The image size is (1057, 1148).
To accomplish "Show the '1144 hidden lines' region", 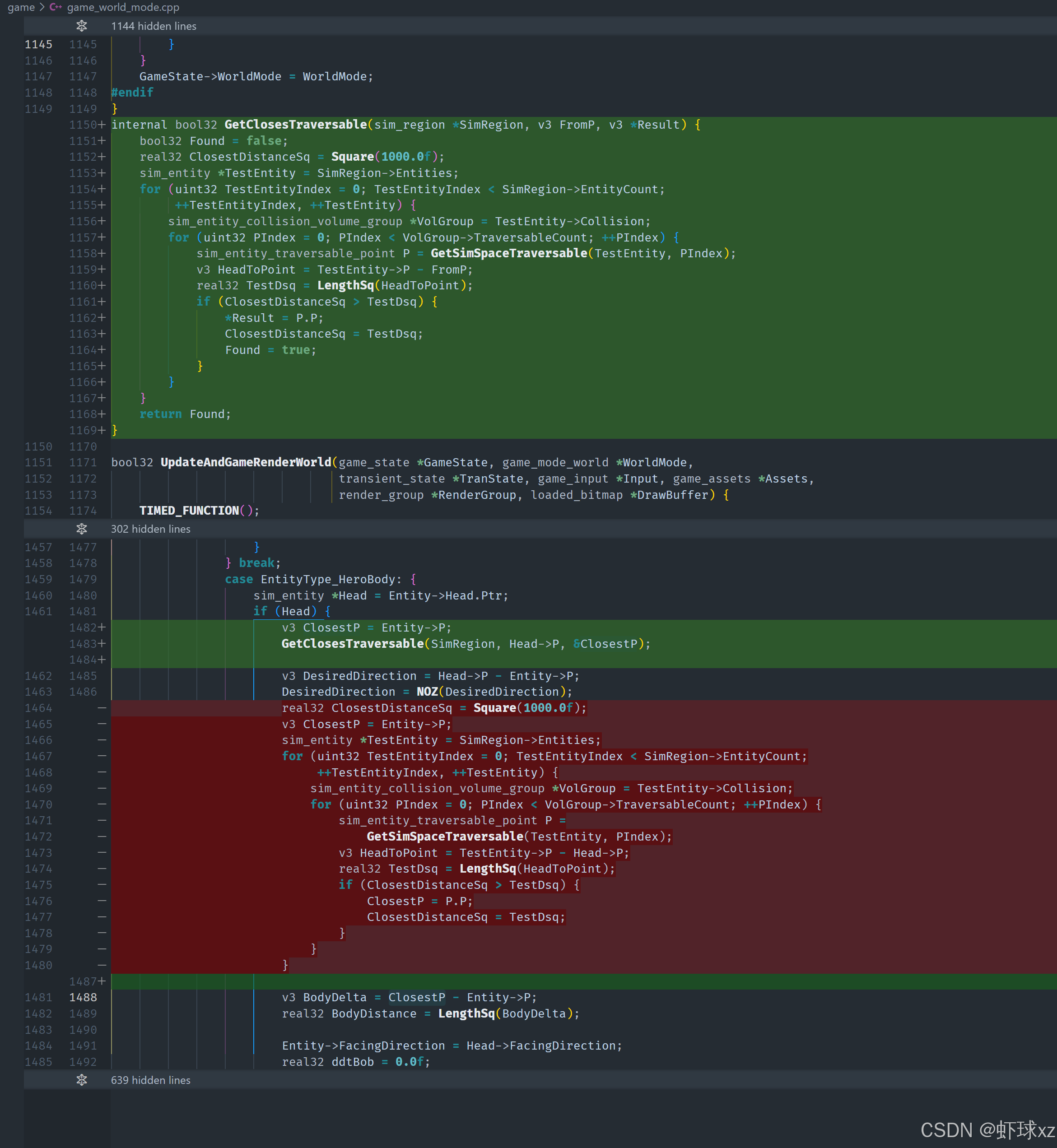I will pos(153,26).
